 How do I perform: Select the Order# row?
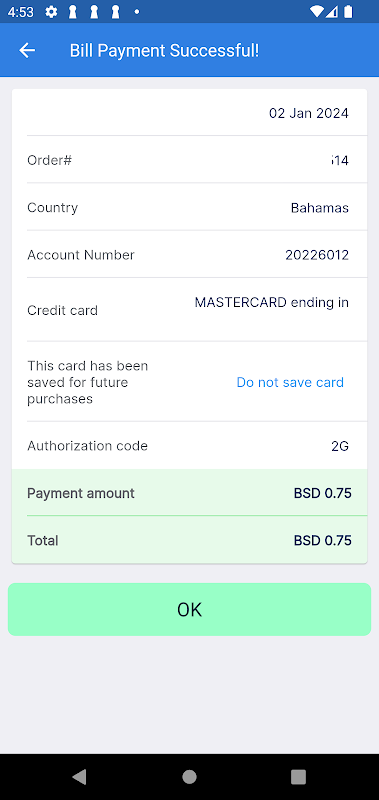pyautogui.click(x=189, y=160)
